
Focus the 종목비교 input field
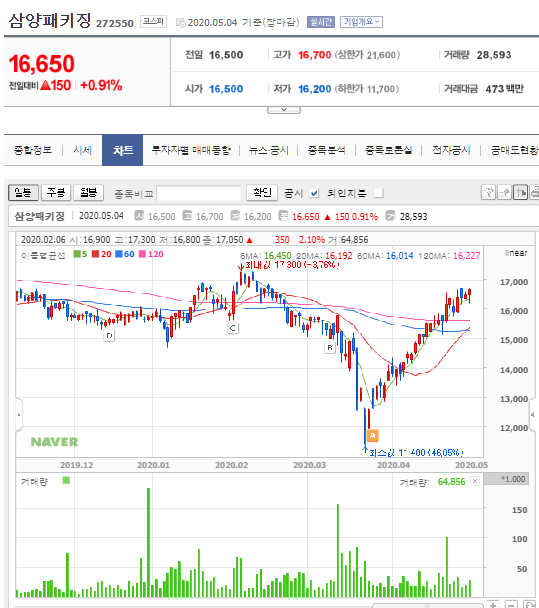199,193
